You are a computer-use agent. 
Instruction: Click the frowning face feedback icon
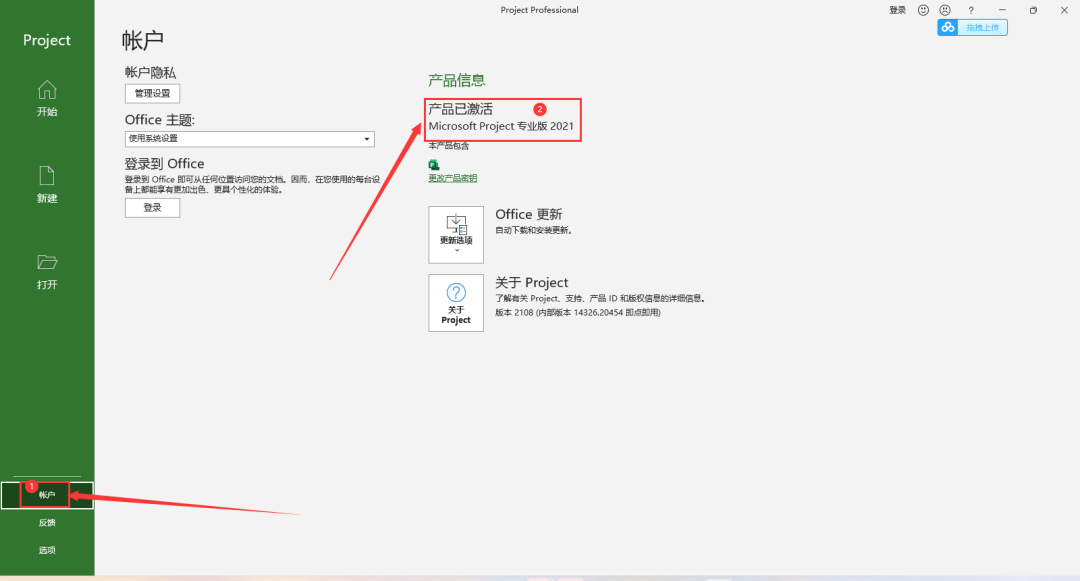945,10
